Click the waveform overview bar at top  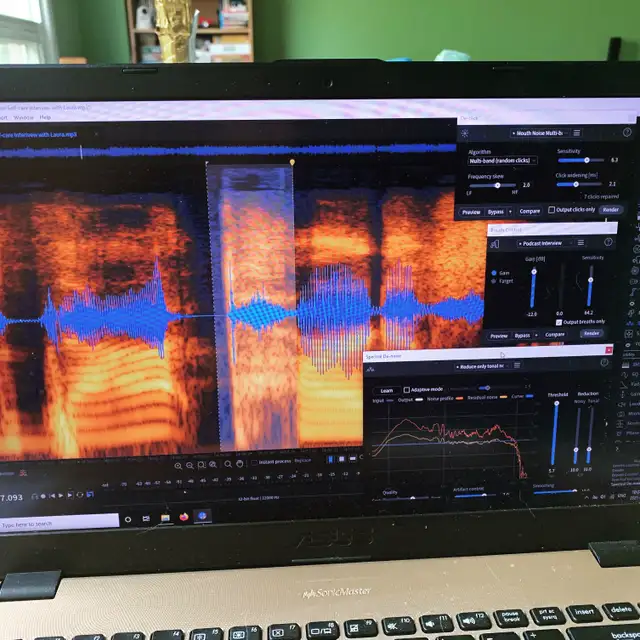pos(228,151)
